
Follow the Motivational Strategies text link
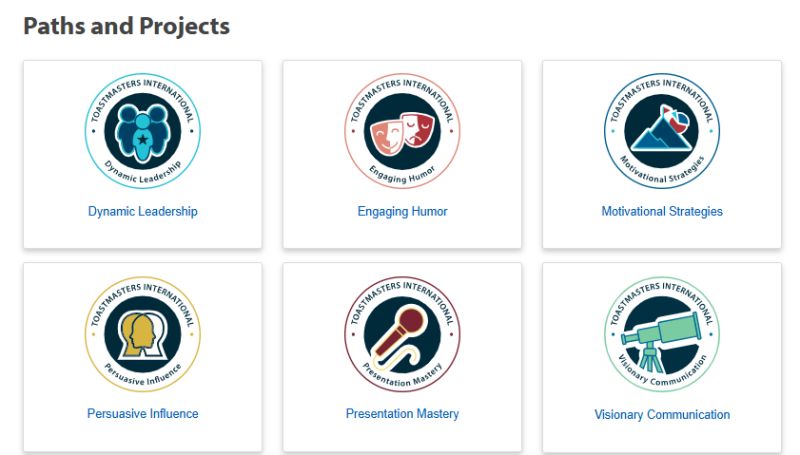[662, 211]
